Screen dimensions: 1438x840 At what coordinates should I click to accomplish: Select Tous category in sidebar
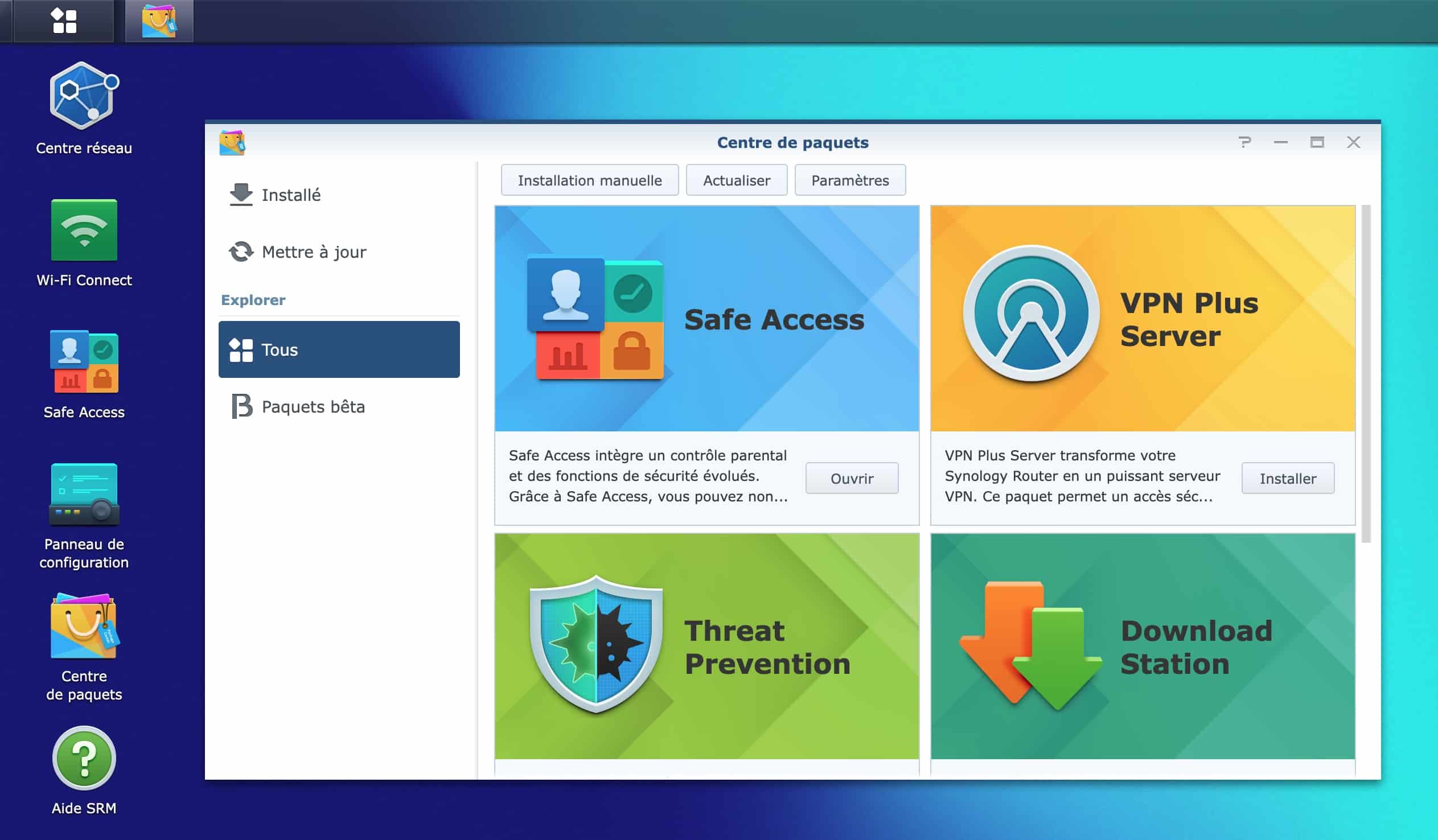(339, 349)
